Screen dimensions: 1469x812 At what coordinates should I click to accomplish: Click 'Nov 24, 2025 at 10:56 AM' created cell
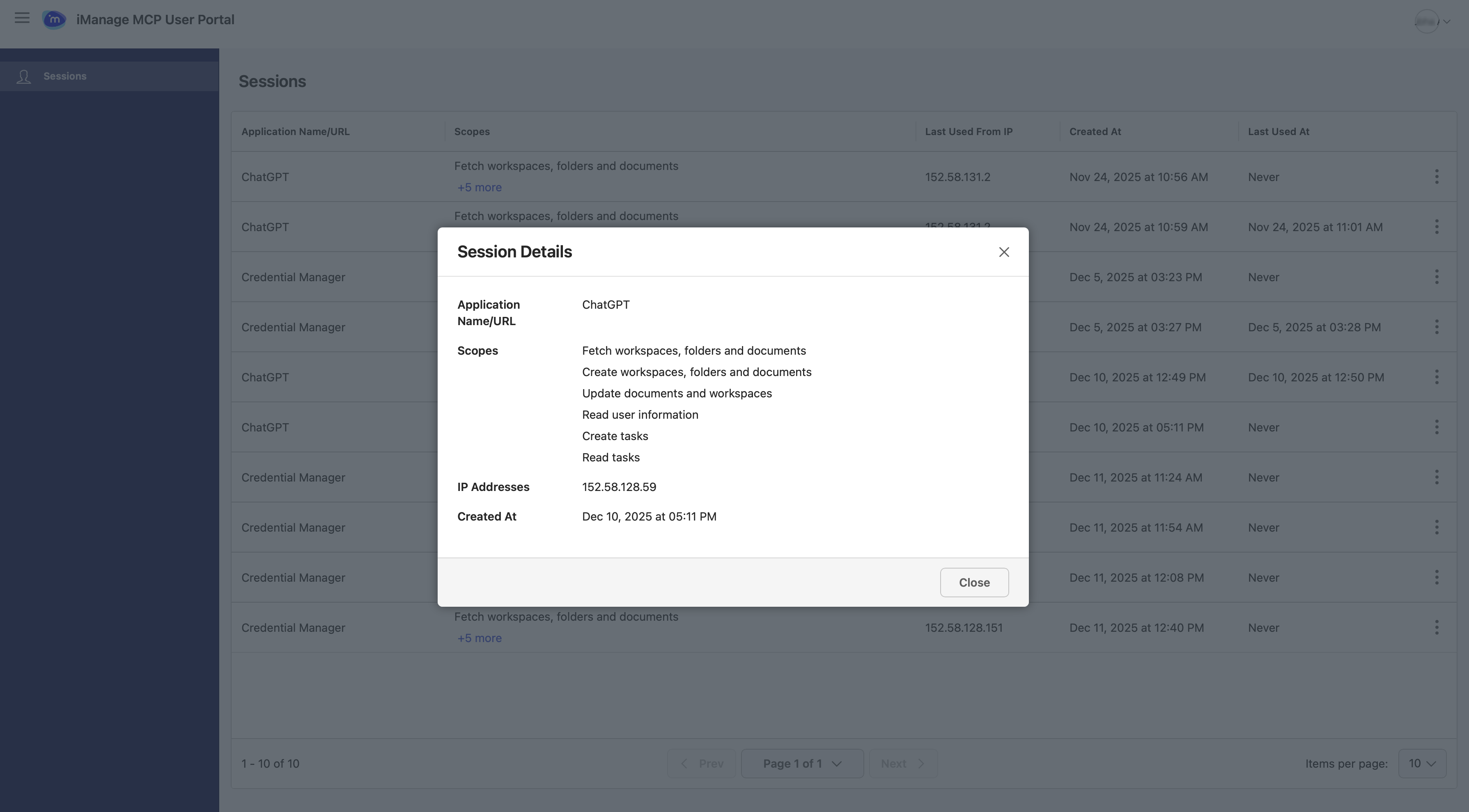(1138, 177)
